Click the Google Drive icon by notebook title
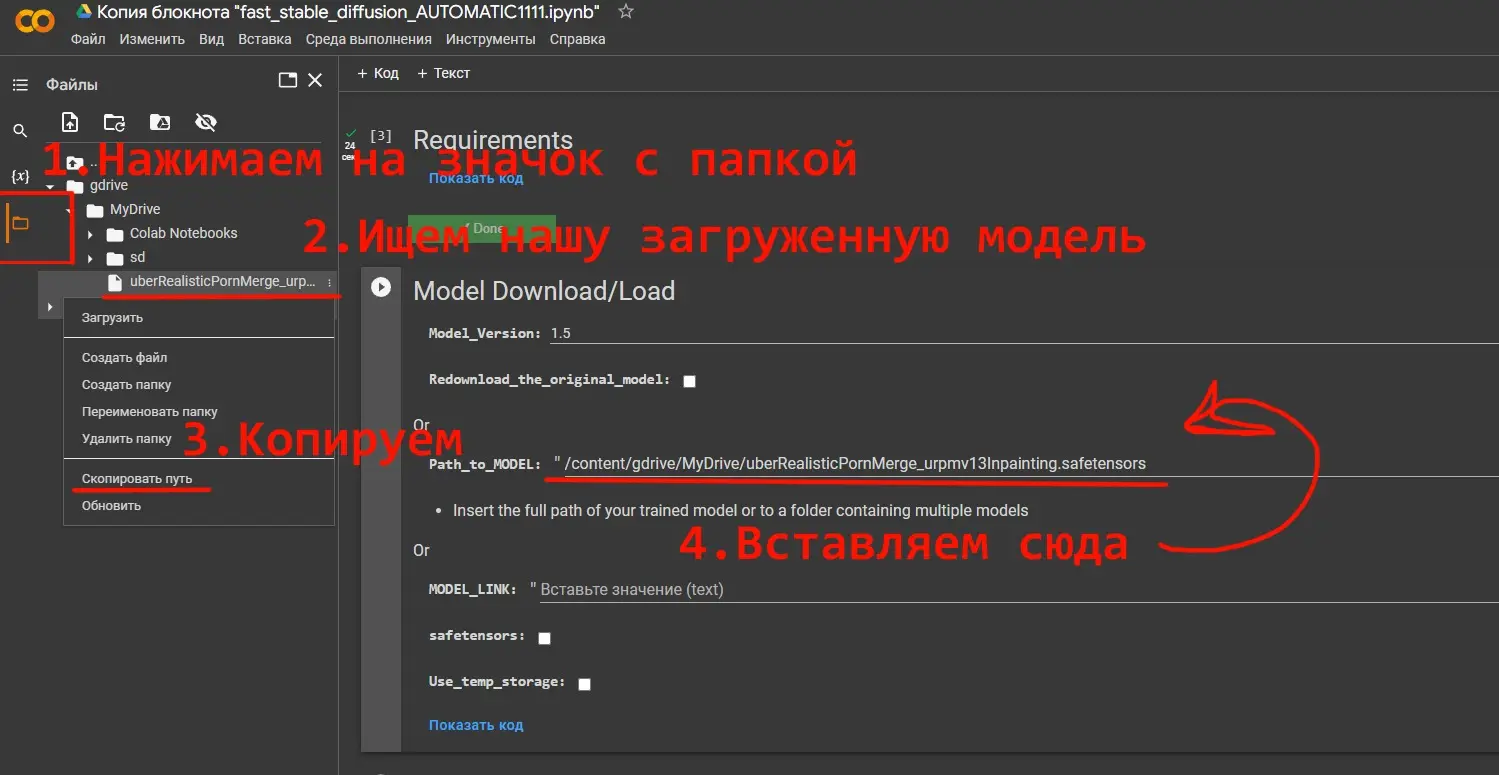Image resolution: width=1499 pixels, height=775 pixels. (x=85, y=12)
